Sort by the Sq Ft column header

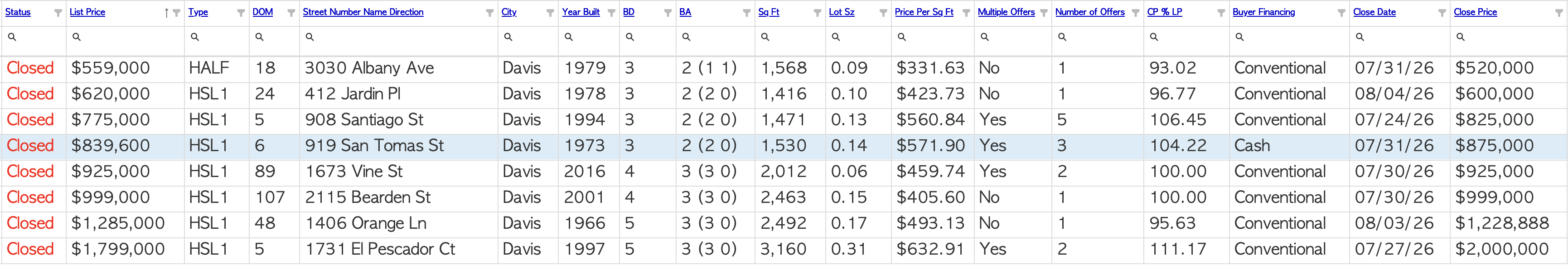768,12
